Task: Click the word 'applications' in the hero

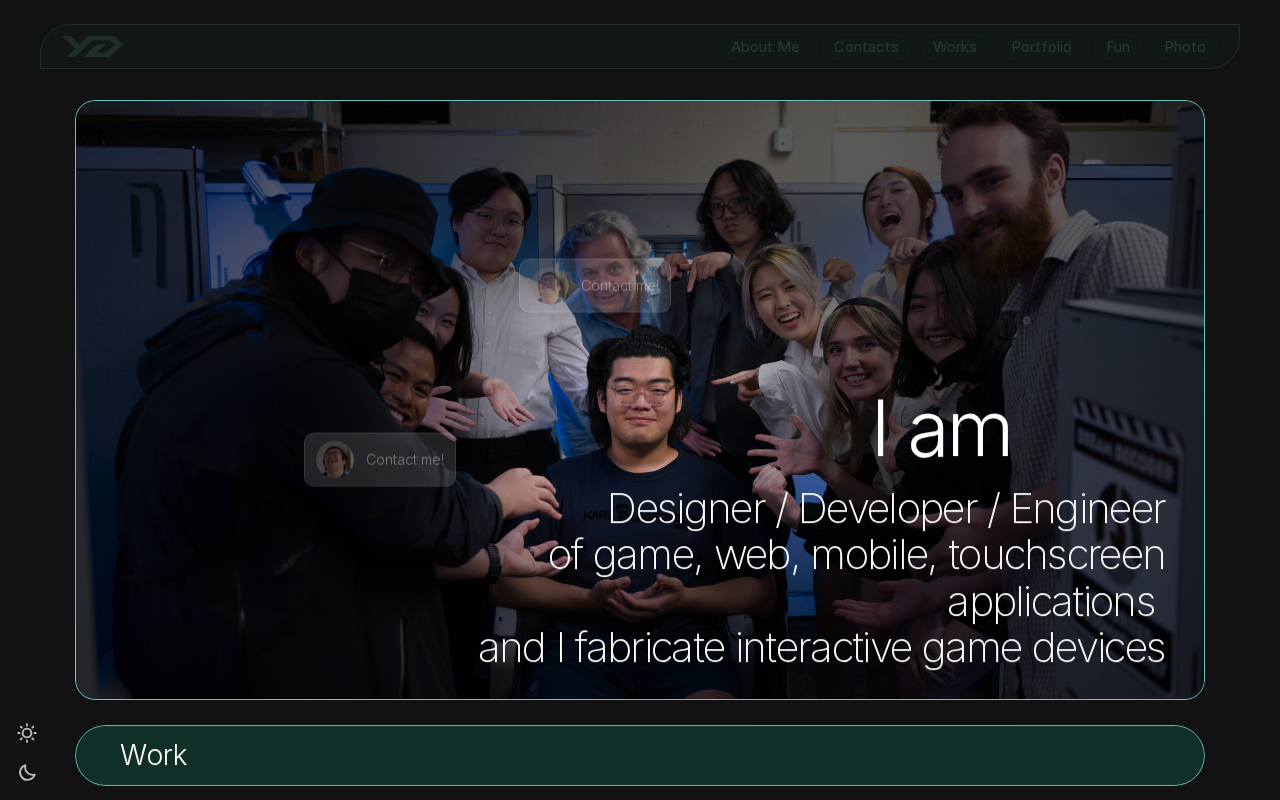Action: 1051,602
